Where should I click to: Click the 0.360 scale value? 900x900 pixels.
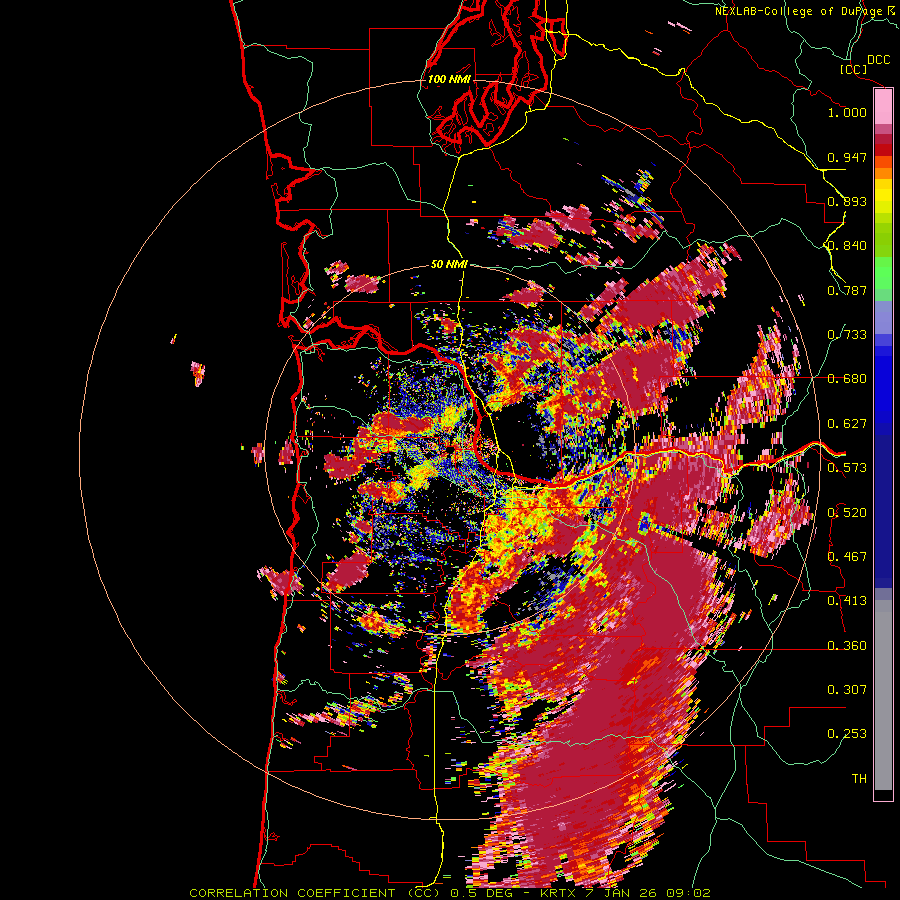[847, 646]
